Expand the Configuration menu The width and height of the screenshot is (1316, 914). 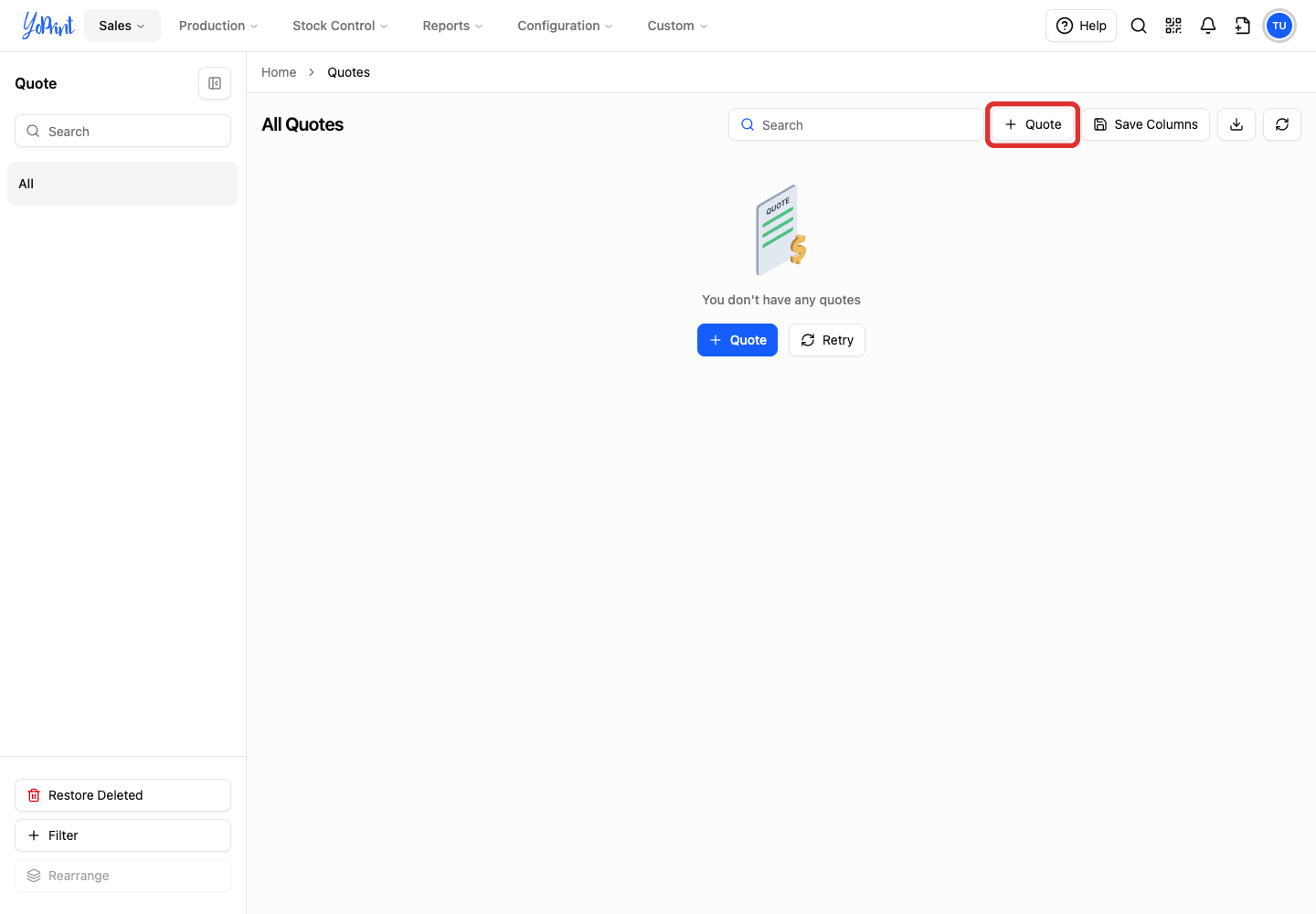point(565,26)
